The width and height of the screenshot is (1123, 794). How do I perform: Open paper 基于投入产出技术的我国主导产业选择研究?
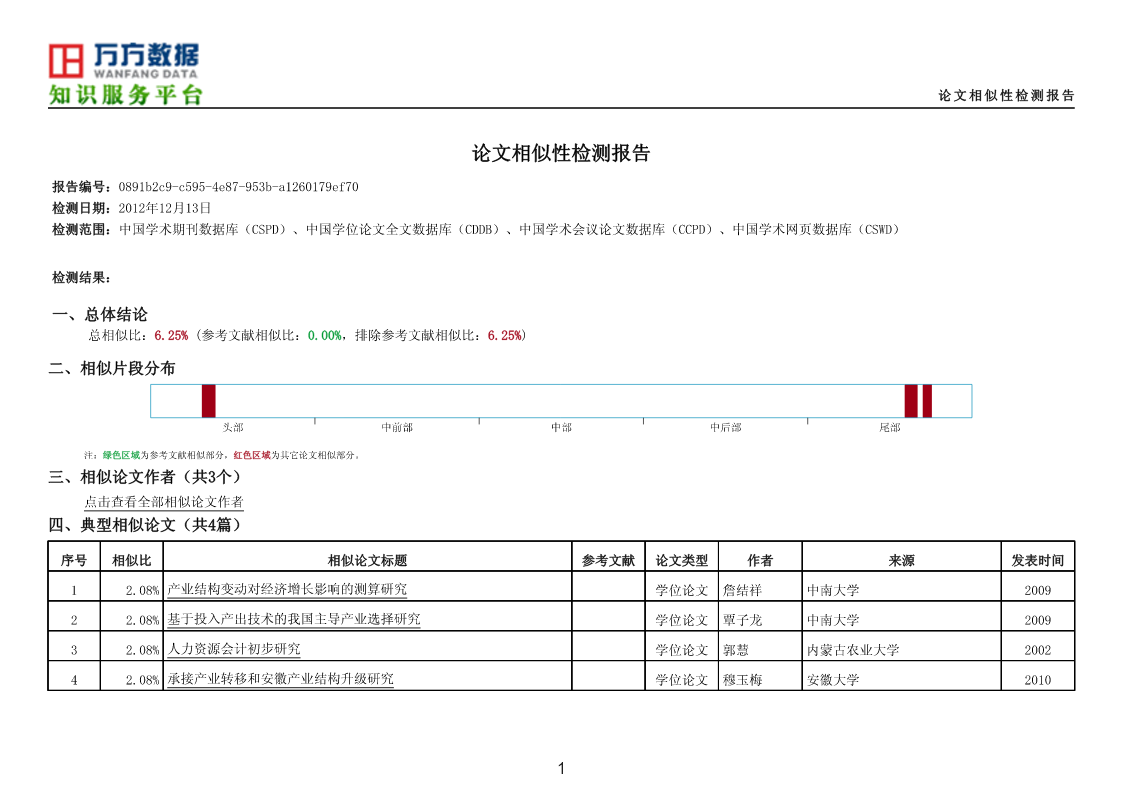294,619
